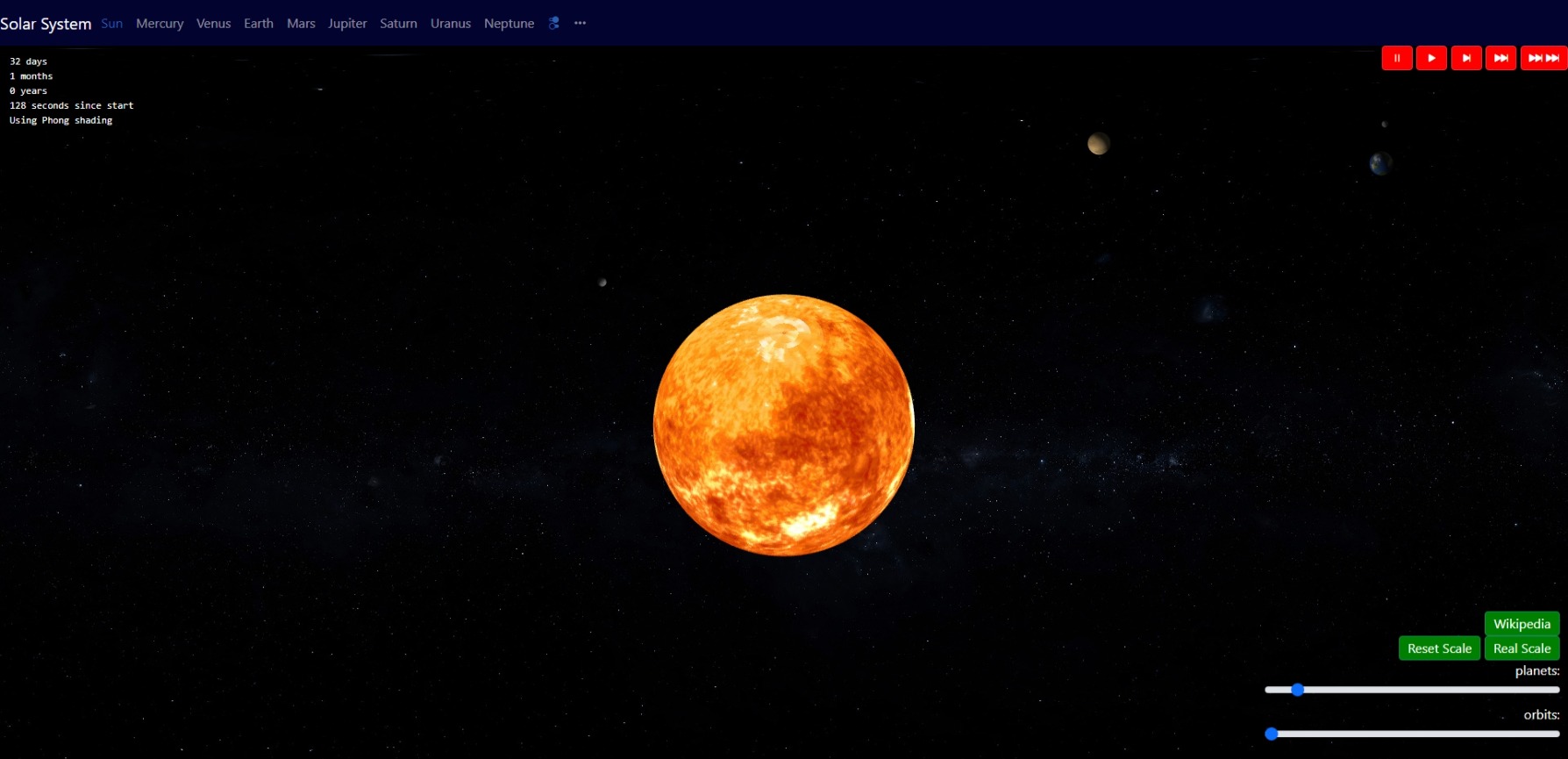Go to Neptune in the navigation bar

(x=509, y=24)
